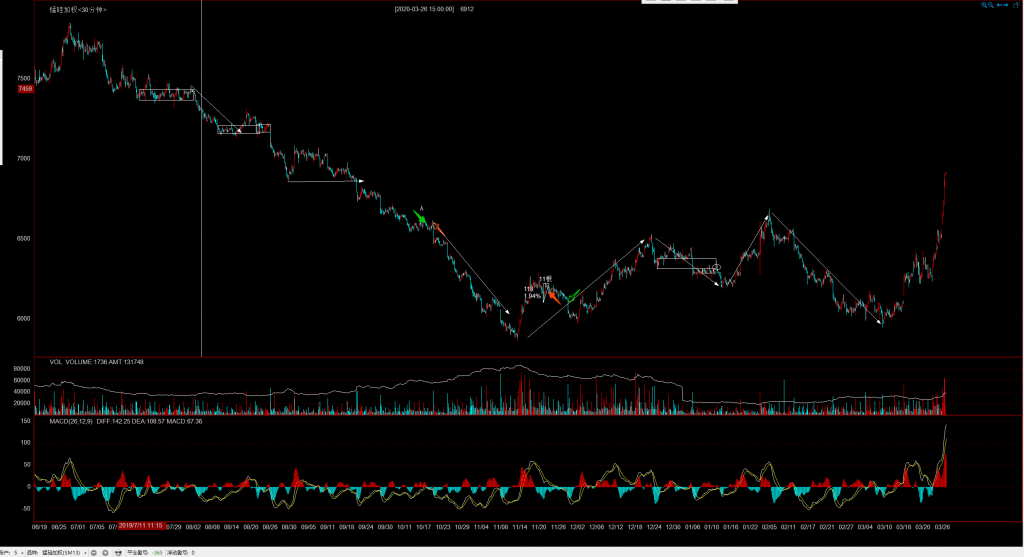The height and width of the screenshot is (557, 1024).
Task: Select the white rectangle drawing near 12/30
Action: [x=686, y=263]
